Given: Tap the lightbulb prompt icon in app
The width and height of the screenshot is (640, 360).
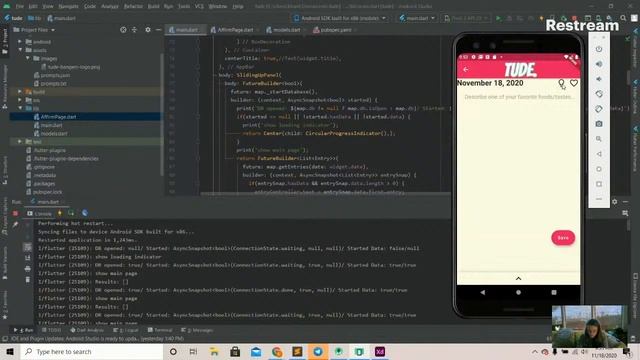Looking at the screenshot, I should (x=561, y=83).
